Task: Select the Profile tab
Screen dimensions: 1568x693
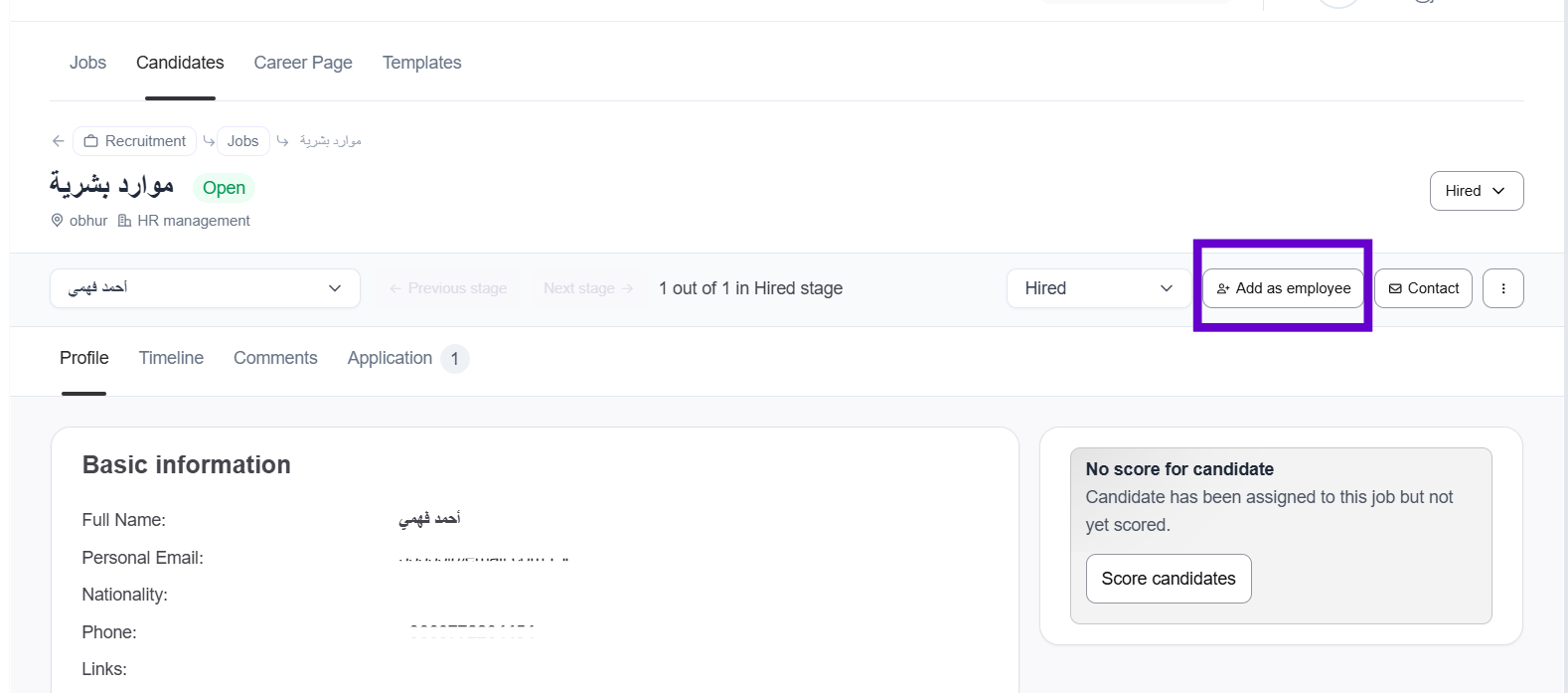Action: tap(84, 358)
